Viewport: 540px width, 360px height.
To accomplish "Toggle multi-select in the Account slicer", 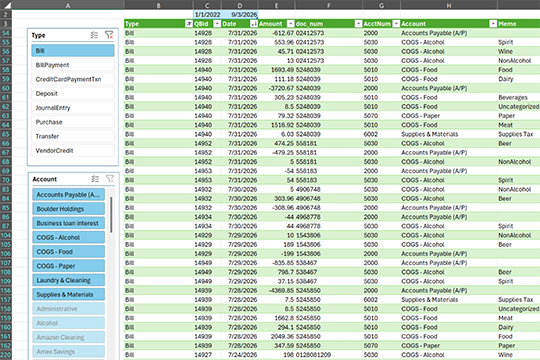I will pyautogui.click(x=95, y=179).
